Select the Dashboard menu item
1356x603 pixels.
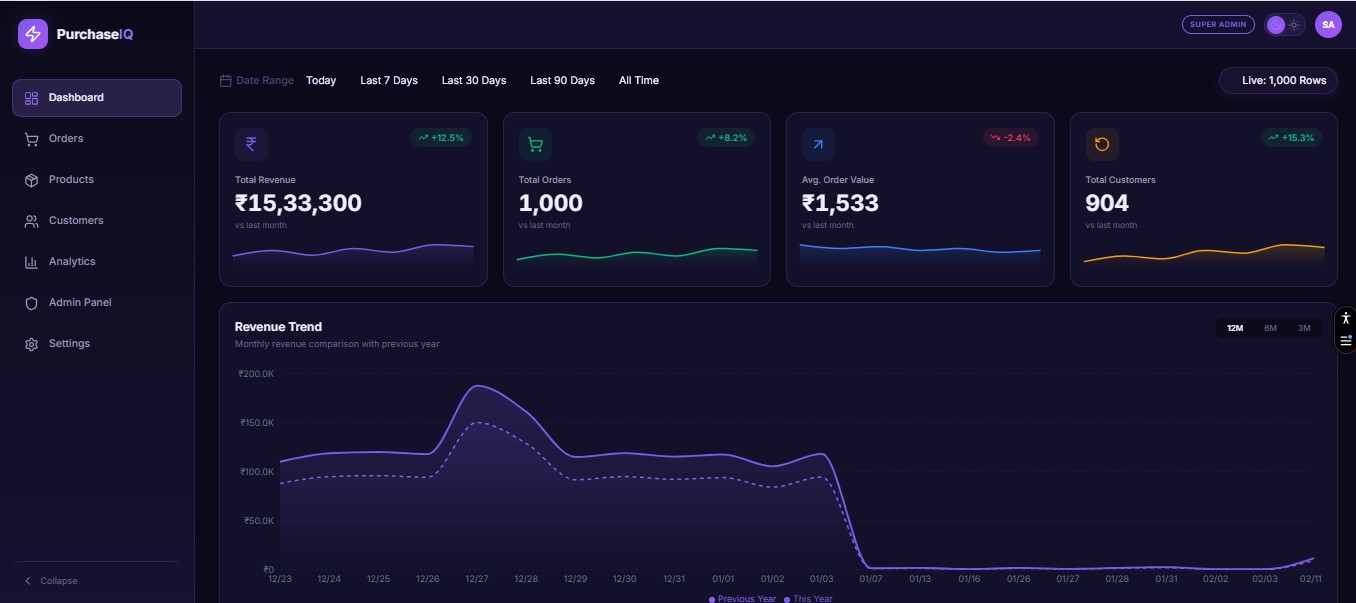click(97, 98)
